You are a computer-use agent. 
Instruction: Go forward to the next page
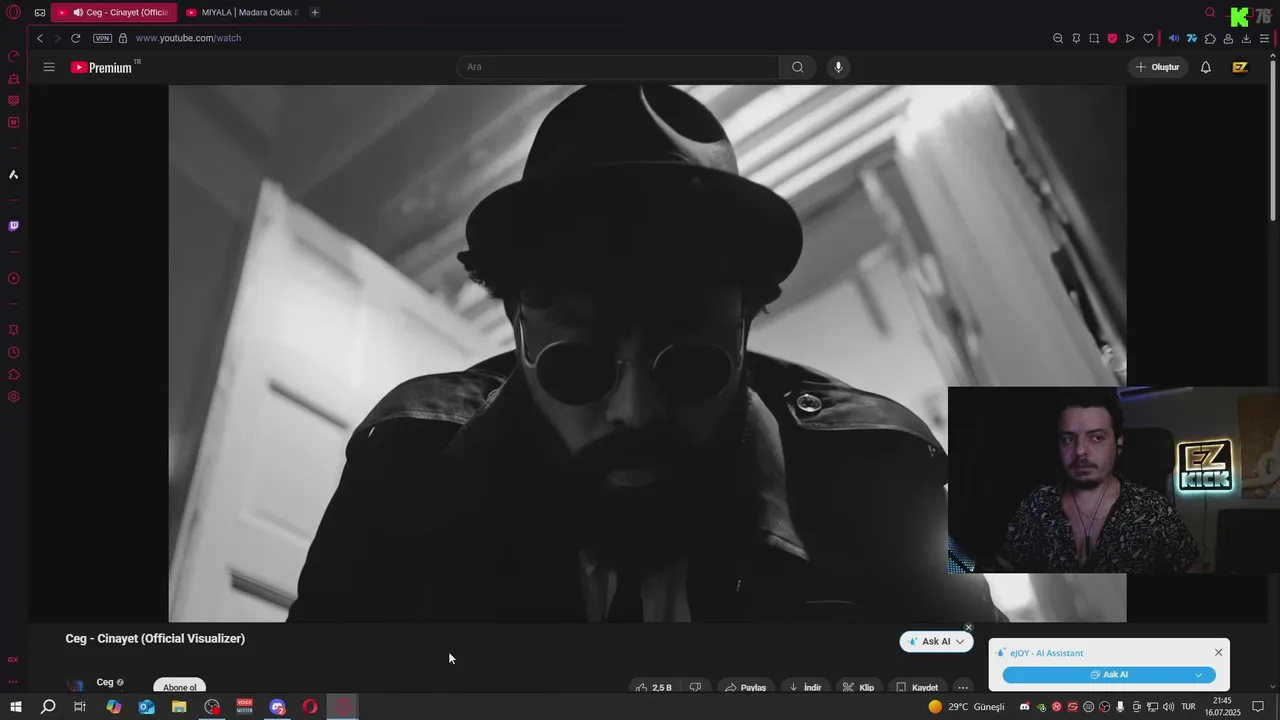(57, 38)
